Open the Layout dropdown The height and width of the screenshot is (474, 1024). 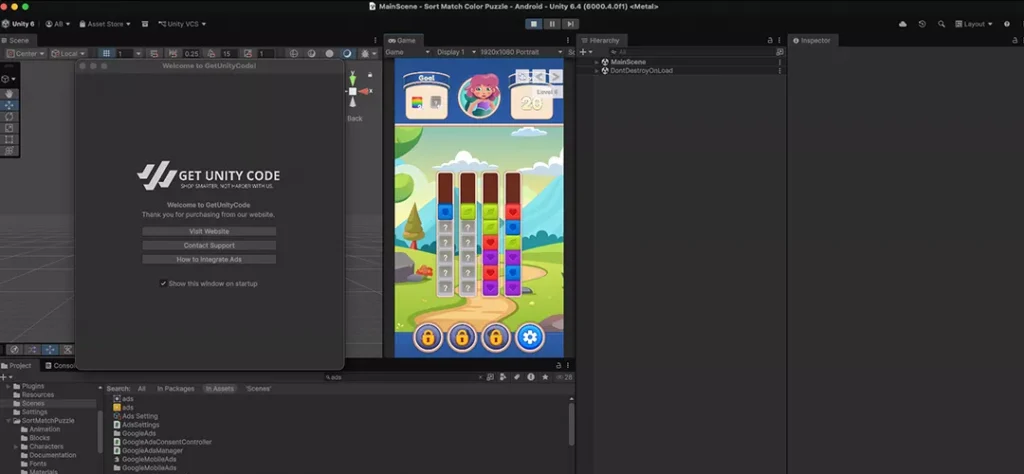coord(974,24)
